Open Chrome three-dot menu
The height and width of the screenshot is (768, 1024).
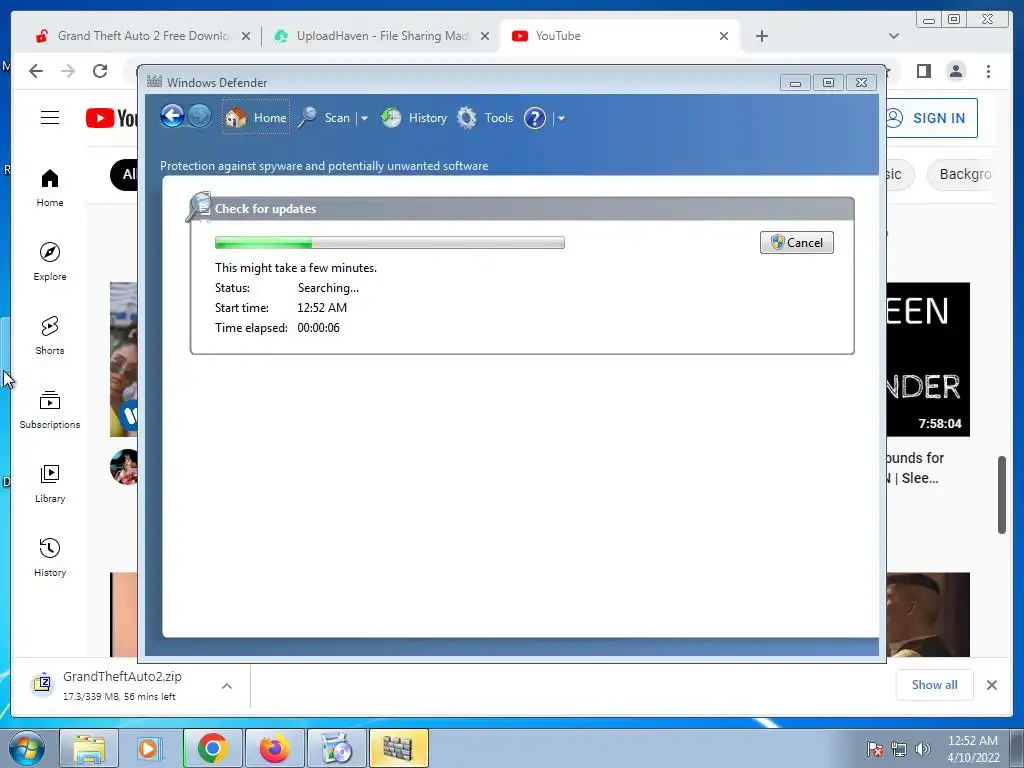(988, 71)
